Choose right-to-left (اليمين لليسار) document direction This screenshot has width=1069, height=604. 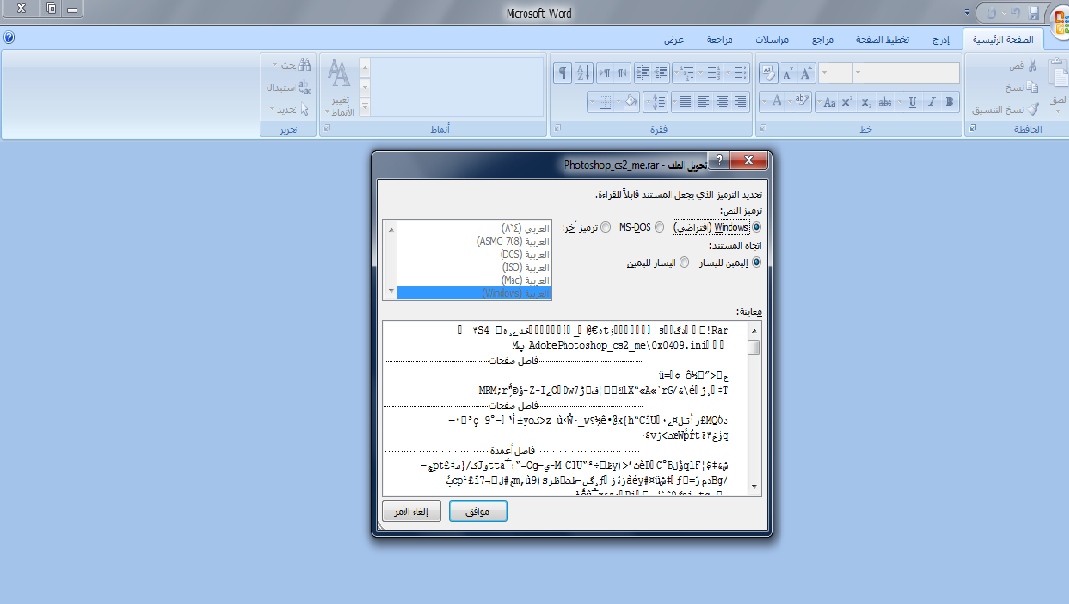(x=756, y=262)
